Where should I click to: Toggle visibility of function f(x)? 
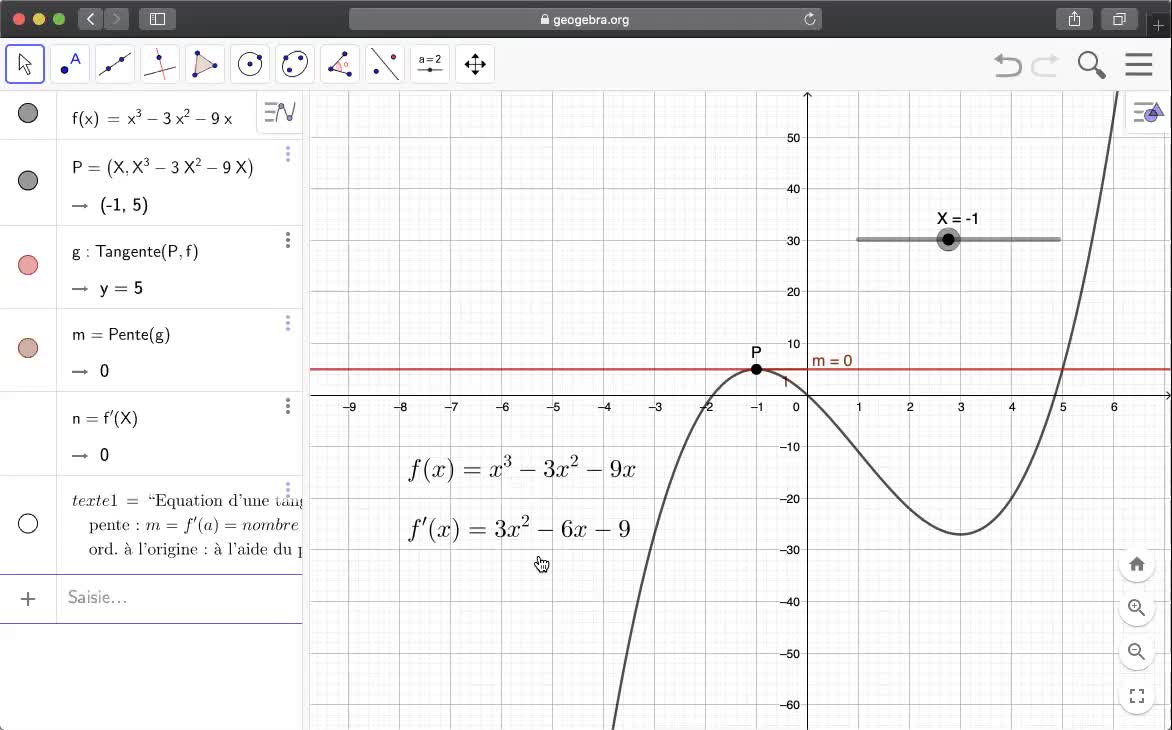tap(28, 114)
